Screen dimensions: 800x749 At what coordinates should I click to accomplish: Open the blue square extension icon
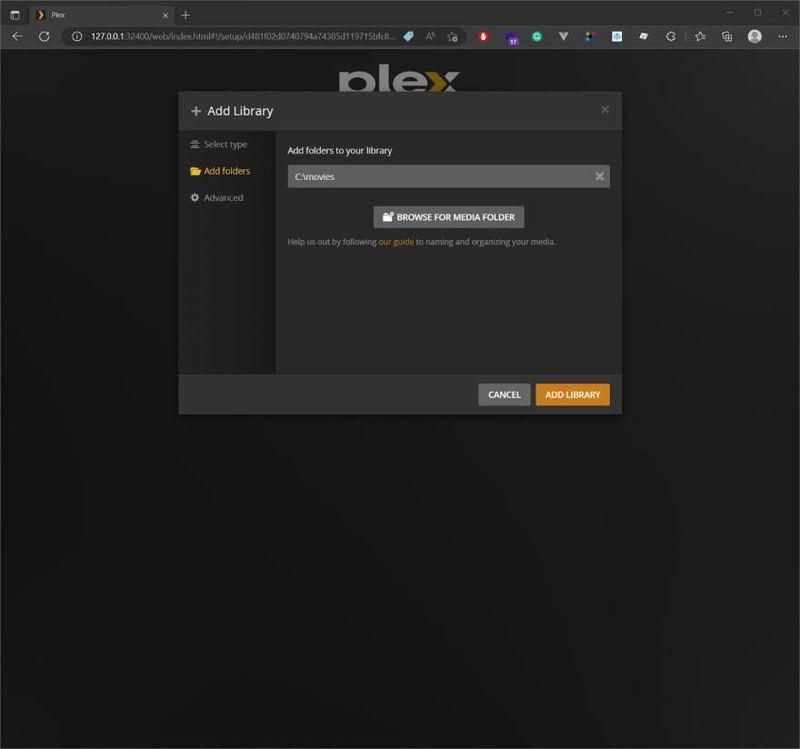pyautogui.click(x=617, y=36)
